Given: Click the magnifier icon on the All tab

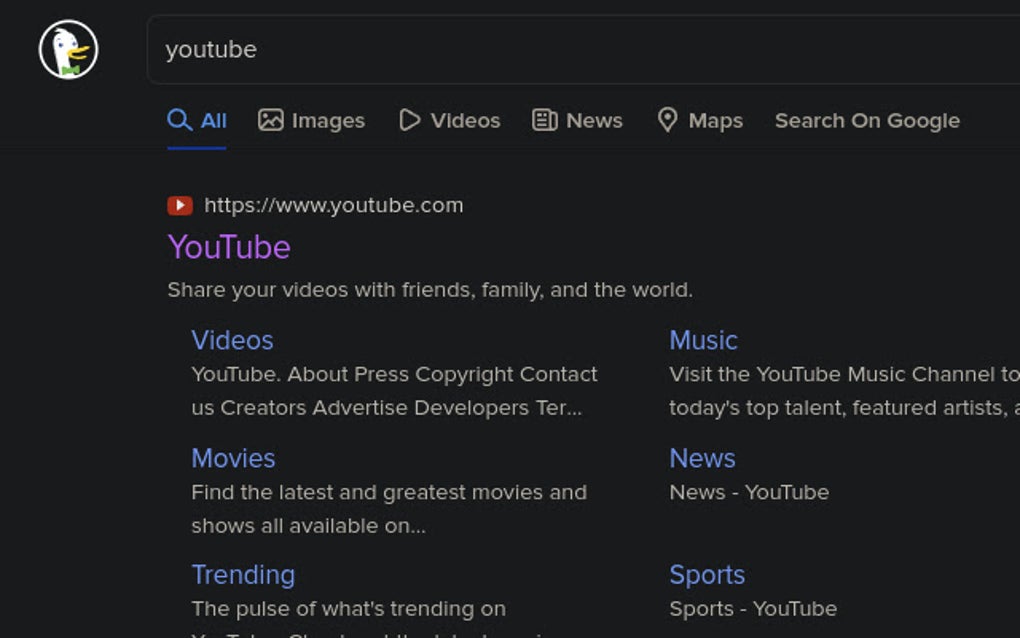Looking at the screenshot, I should point(178,119).
